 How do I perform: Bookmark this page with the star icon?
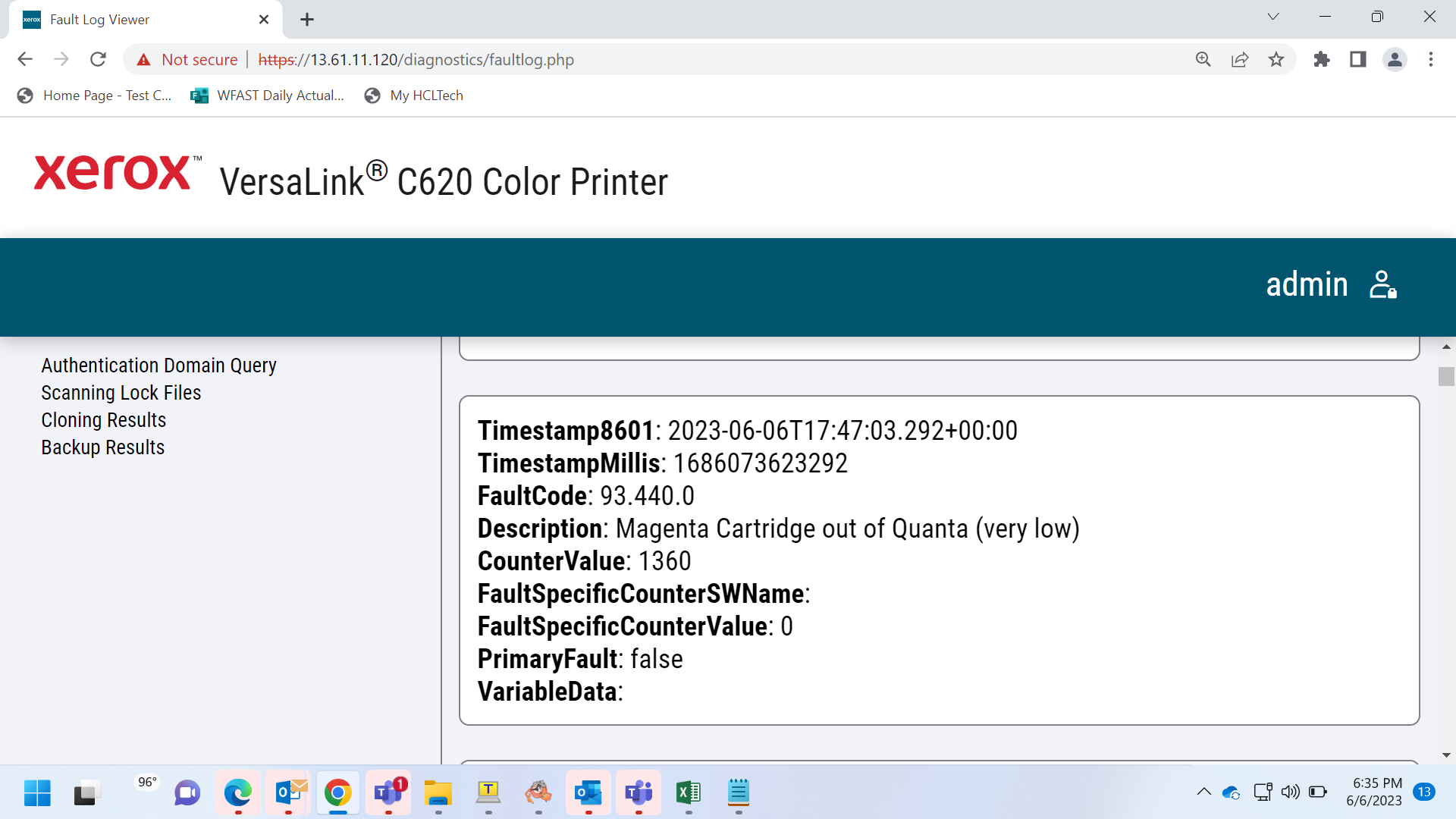pyautogui.click(x=1276, y=59)
